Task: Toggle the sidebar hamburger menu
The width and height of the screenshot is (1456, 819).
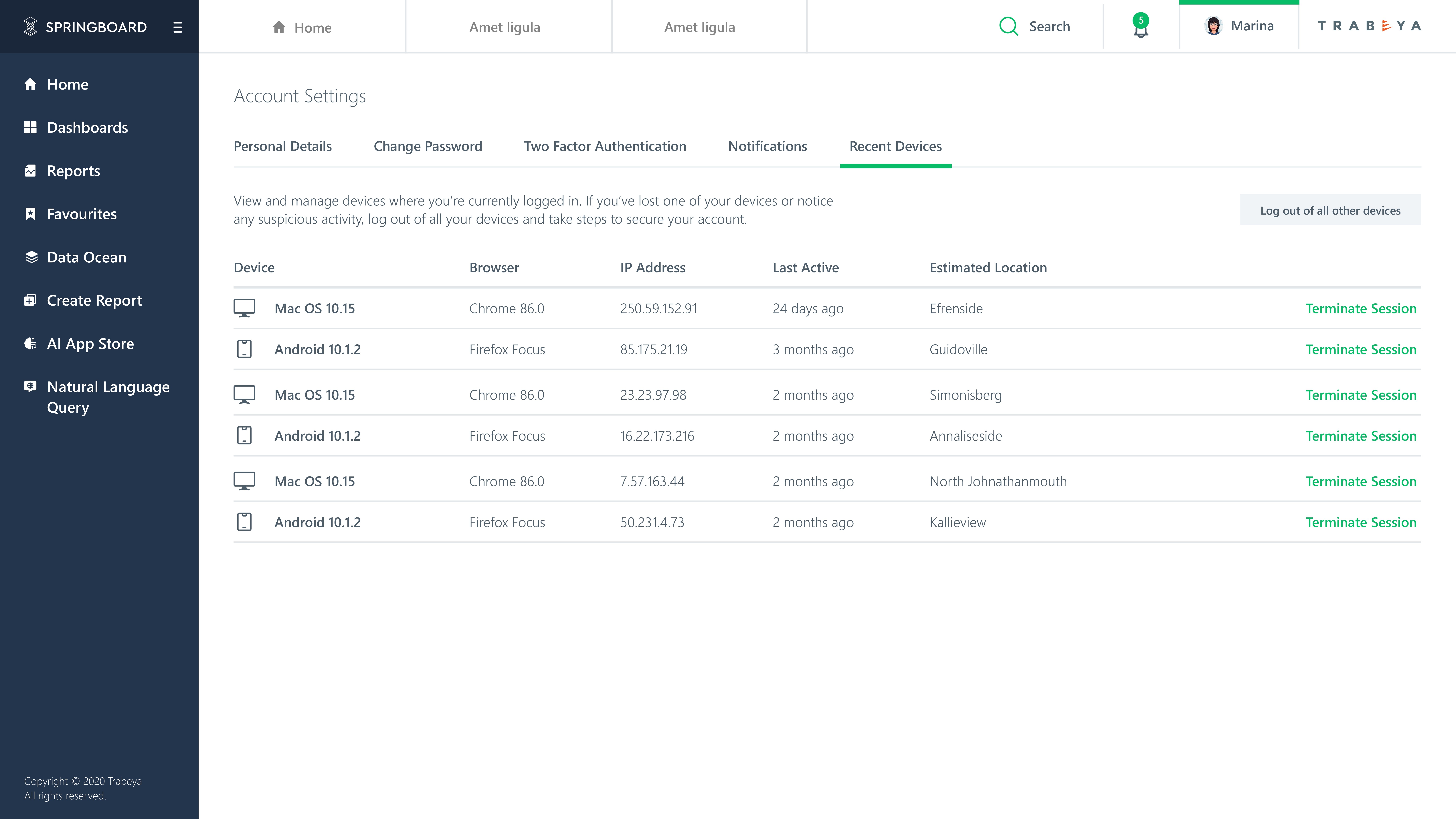Action: [177, 27]
